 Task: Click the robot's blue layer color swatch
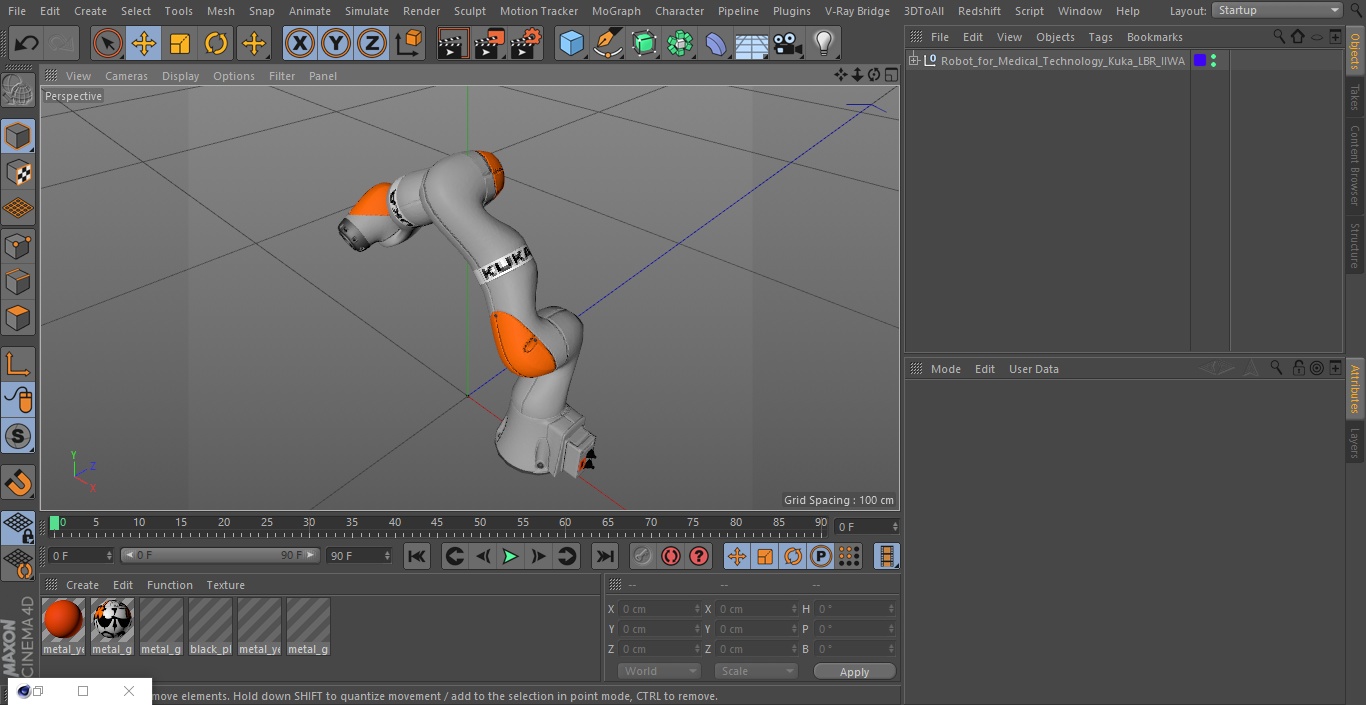[x=1200, y=61]
